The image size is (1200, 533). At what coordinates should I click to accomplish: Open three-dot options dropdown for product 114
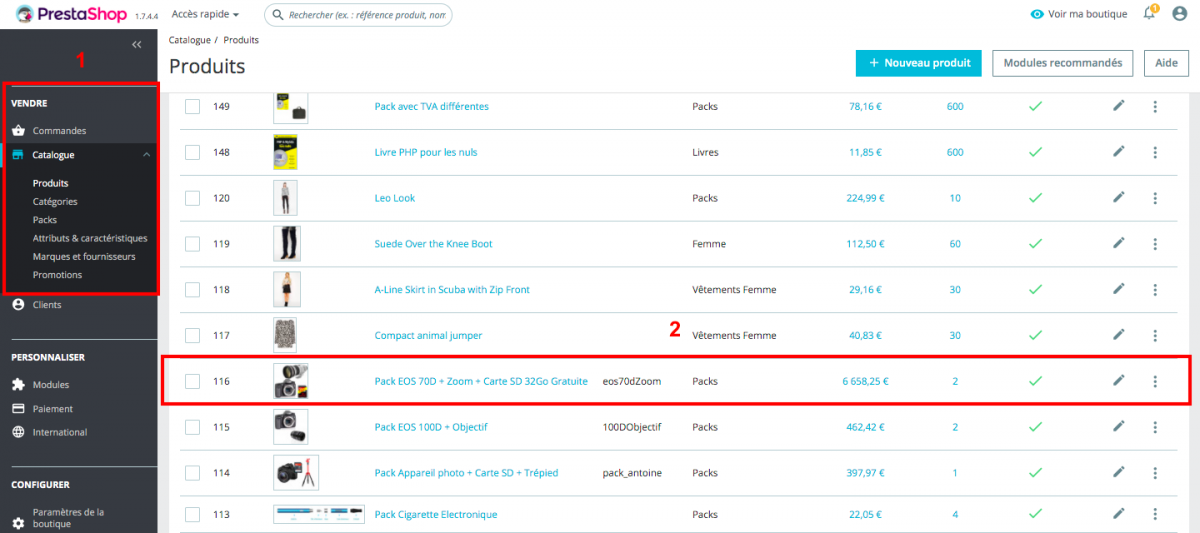(x=1155, y=473)
